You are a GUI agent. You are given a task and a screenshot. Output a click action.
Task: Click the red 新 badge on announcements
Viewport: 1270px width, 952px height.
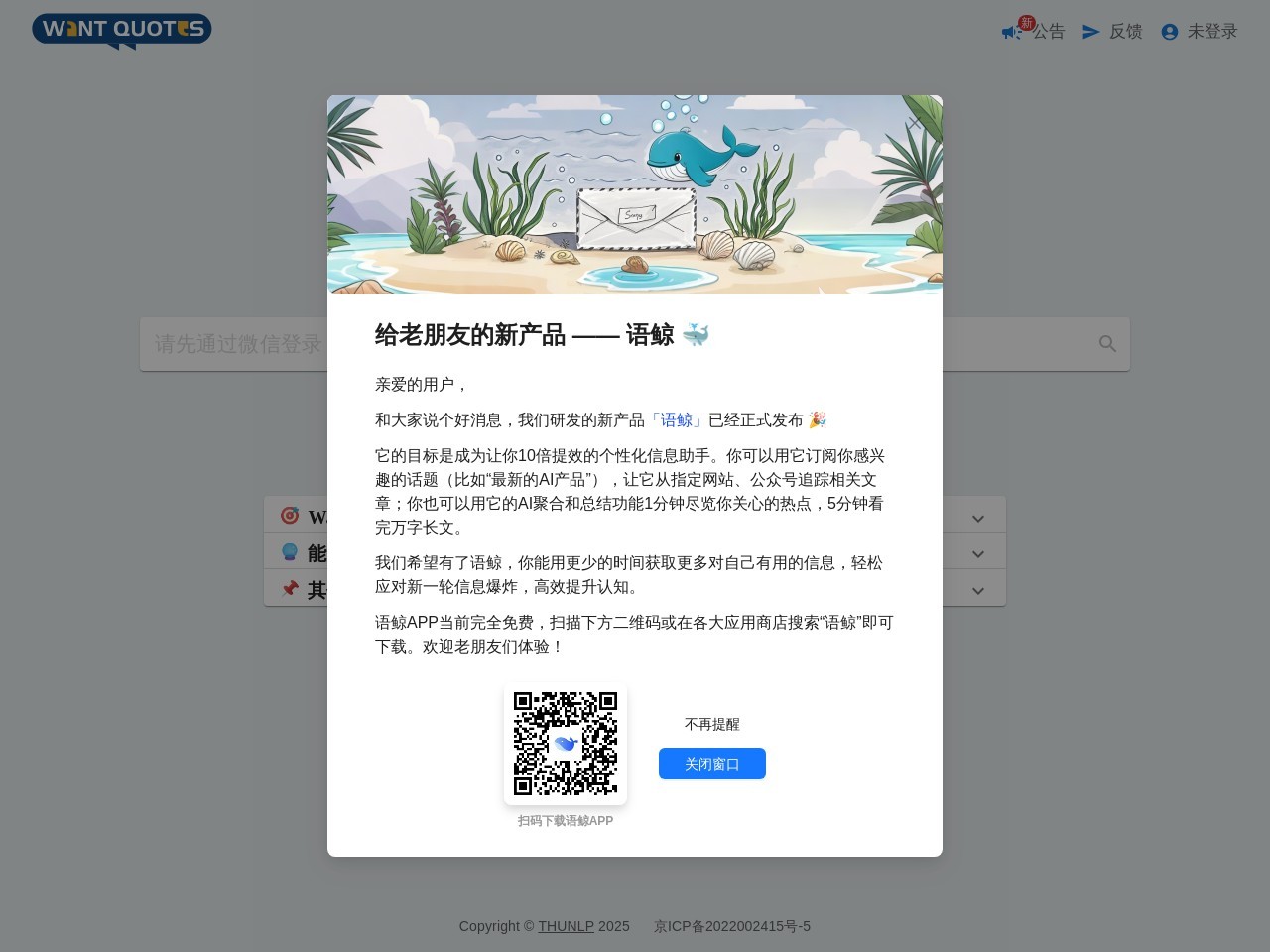click(x=1027, y=23)
